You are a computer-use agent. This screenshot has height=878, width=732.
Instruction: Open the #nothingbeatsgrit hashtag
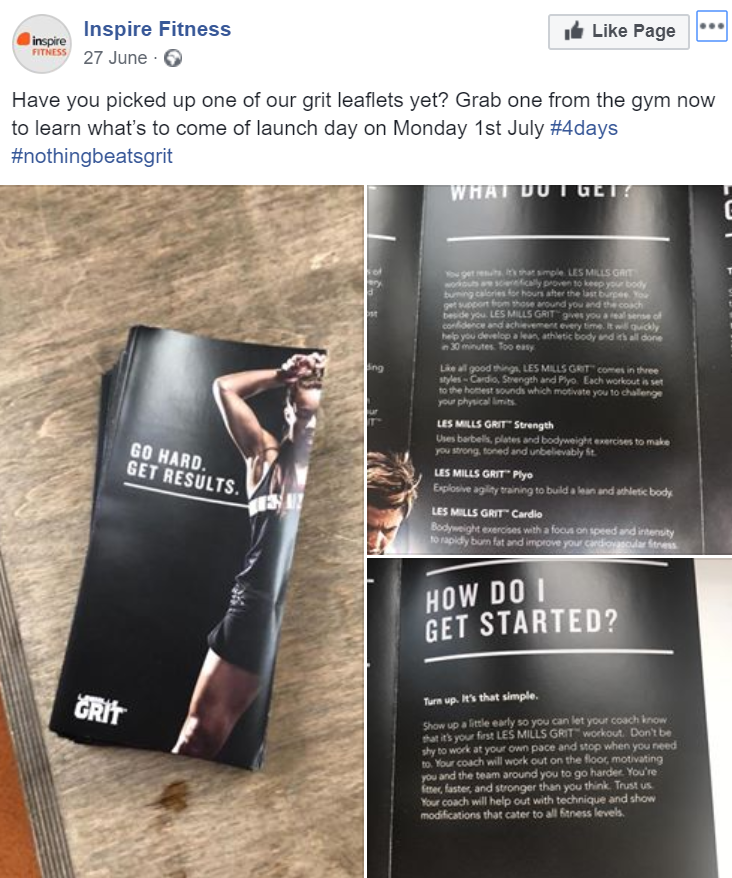(92, 156)
